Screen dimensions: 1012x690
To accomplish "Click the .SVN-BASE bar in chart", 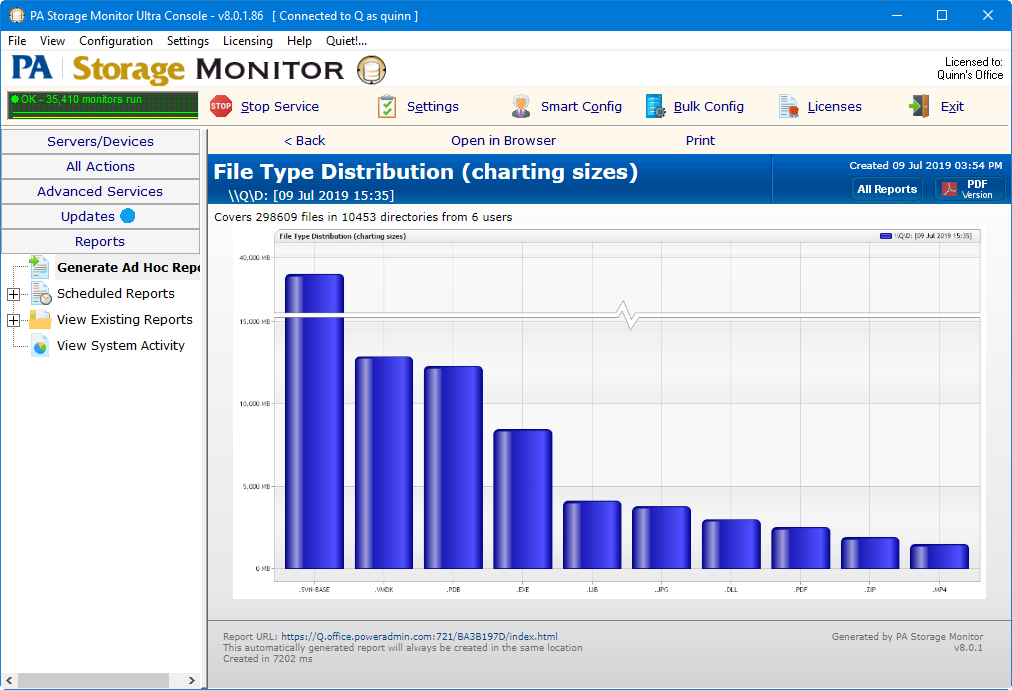I will (x=314, y=420).
